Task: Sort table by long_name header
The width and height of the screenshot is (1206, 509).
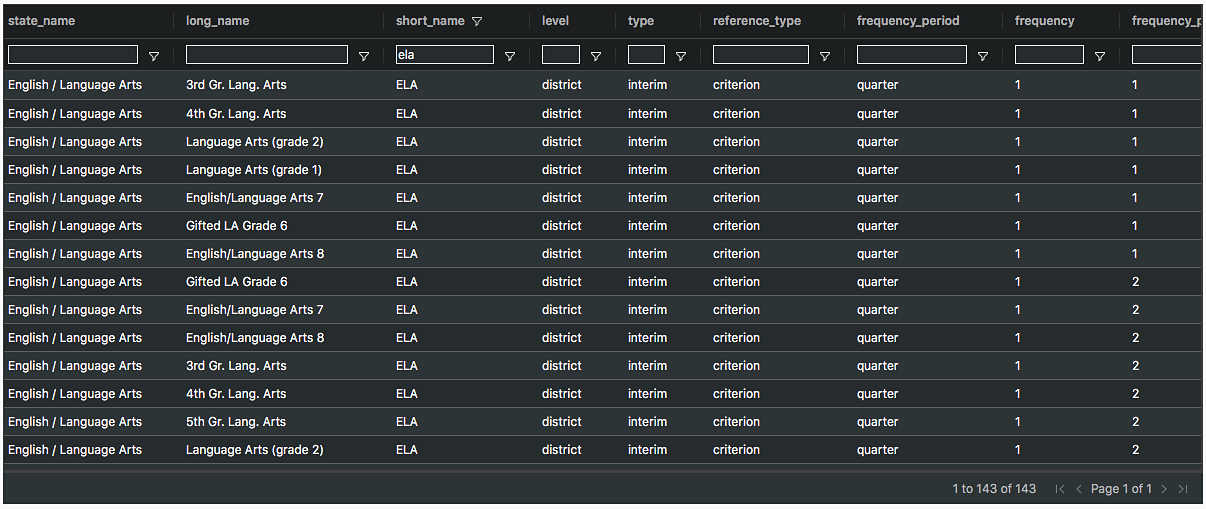Action: click(218, 21)
